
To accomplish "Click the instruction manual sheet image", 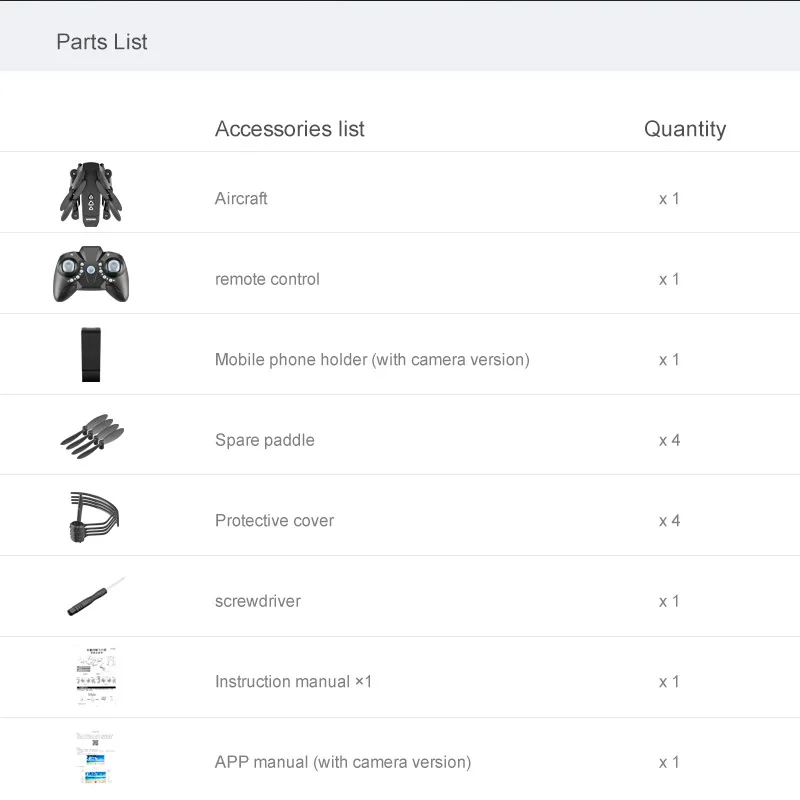I will click(96, 677).
